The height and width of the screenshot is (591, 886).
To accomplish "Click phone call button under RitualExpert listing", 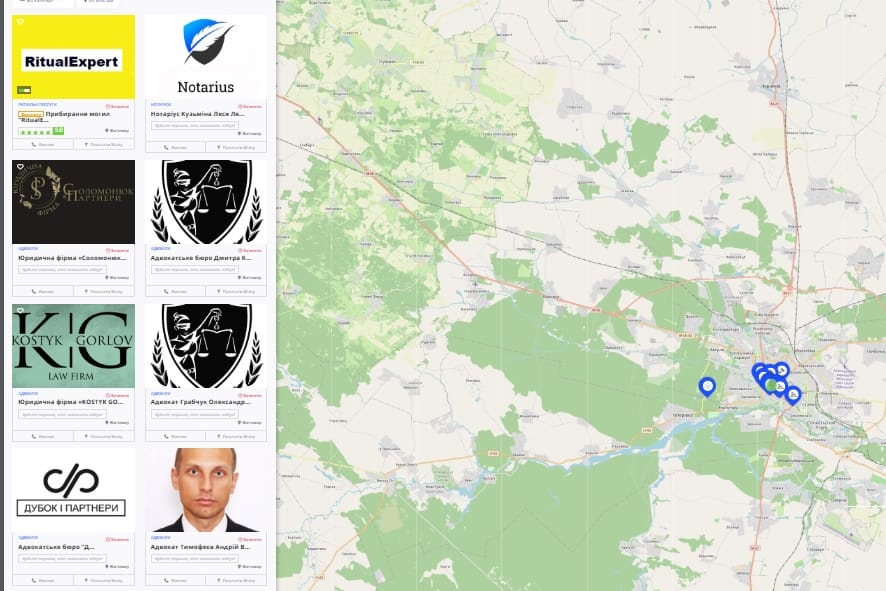I will click(x=43, y=145).
